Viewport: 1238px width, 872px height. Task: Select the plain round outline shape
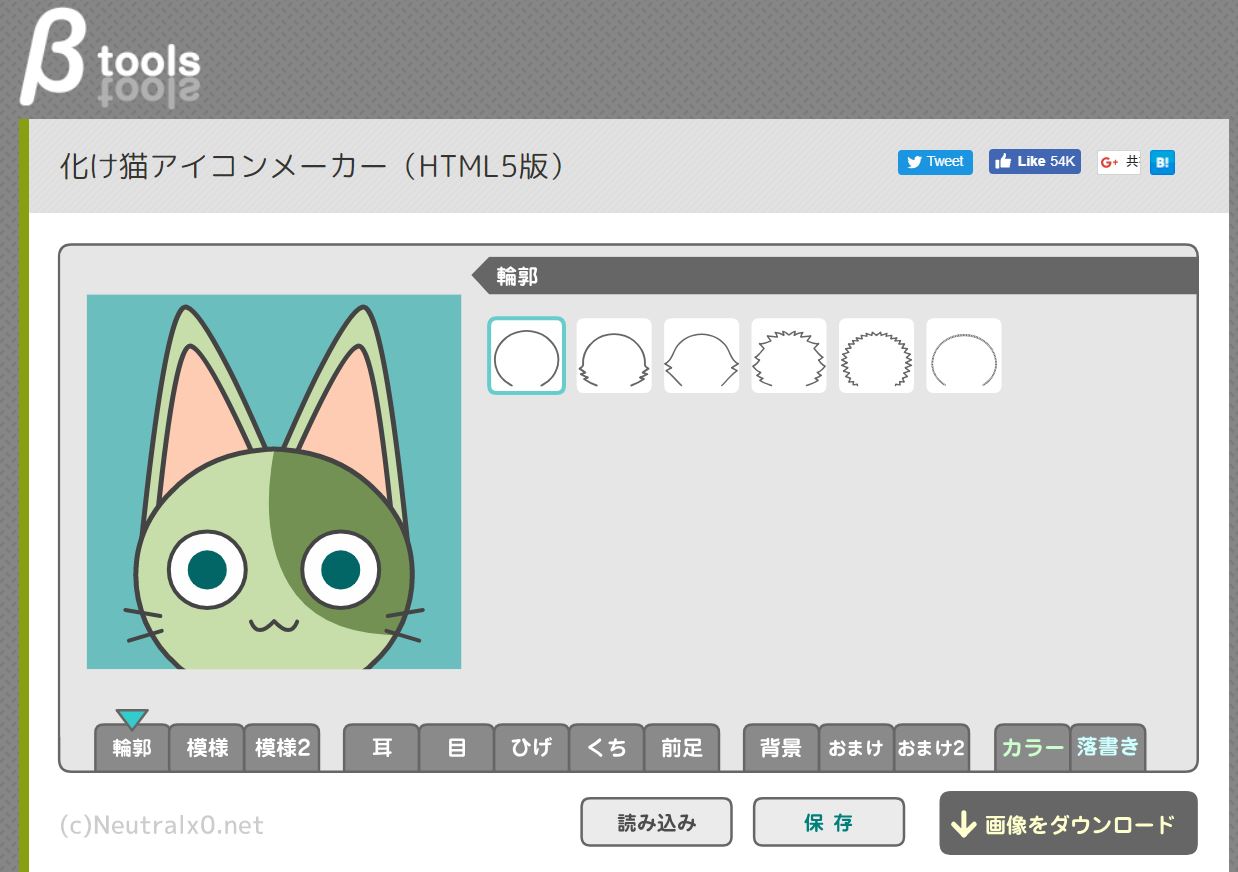coord(526,356)
